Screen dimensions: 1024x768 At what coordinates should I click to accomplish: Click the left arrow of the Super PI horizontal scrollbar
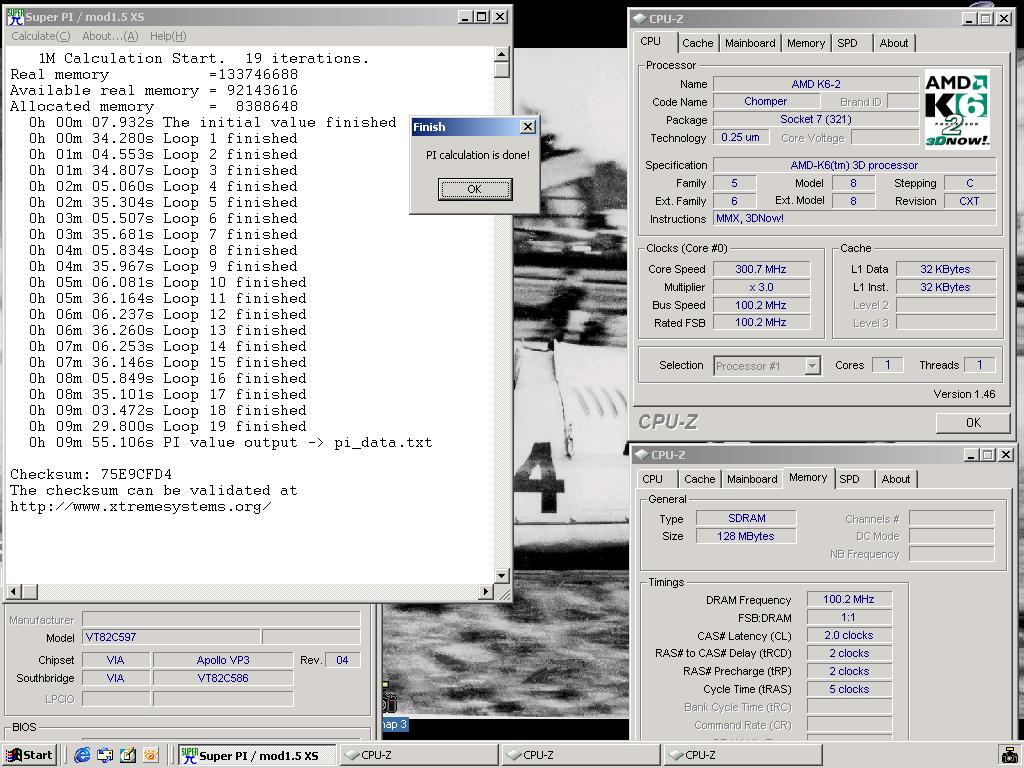14,592
